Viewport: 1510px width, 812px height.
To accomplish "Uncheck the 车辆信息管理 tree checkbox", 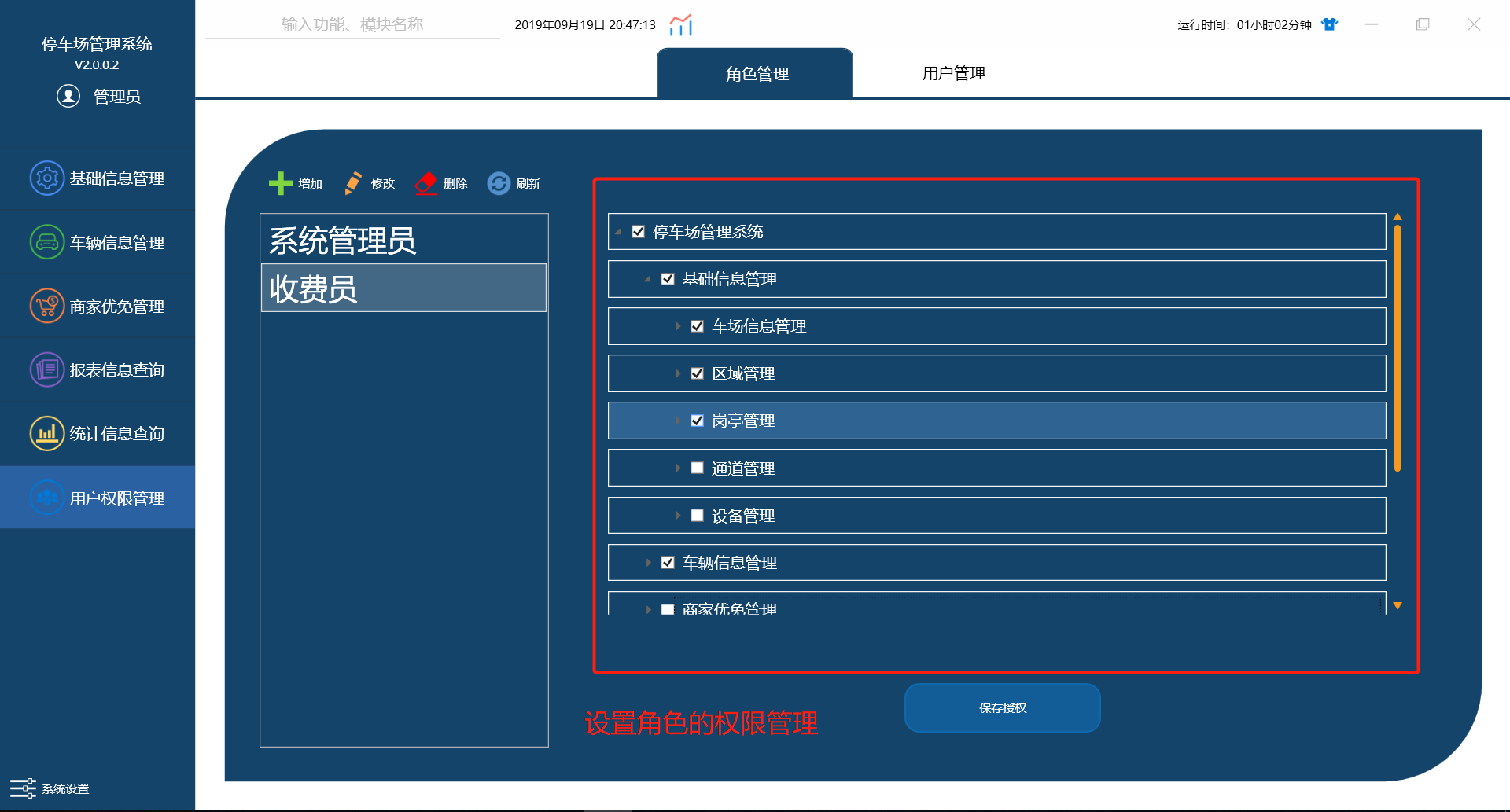I will 668,563.
